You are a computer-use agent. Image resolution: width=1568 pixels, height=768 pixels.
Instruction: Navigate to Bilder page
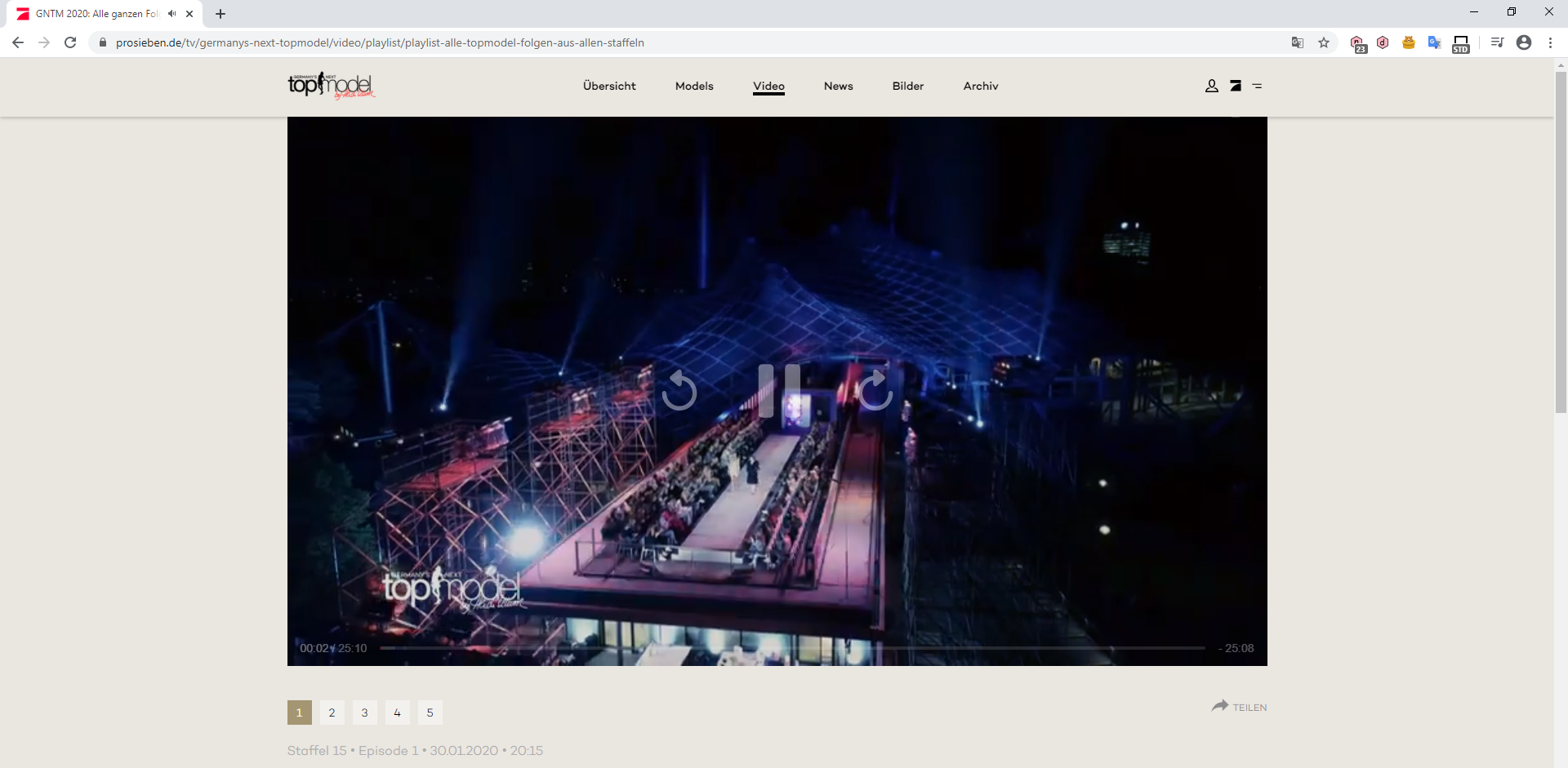908,86
